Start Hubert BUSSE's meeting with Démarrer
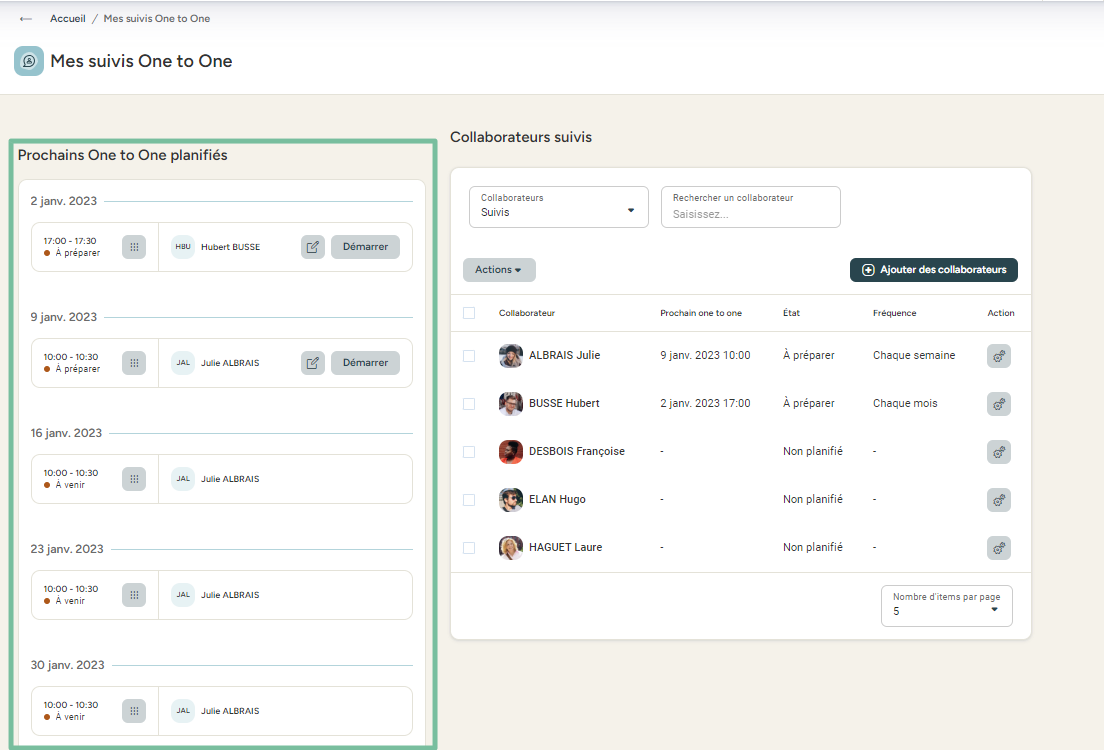The width and height of the screenshot is (1104, 750). coord(365,247)
